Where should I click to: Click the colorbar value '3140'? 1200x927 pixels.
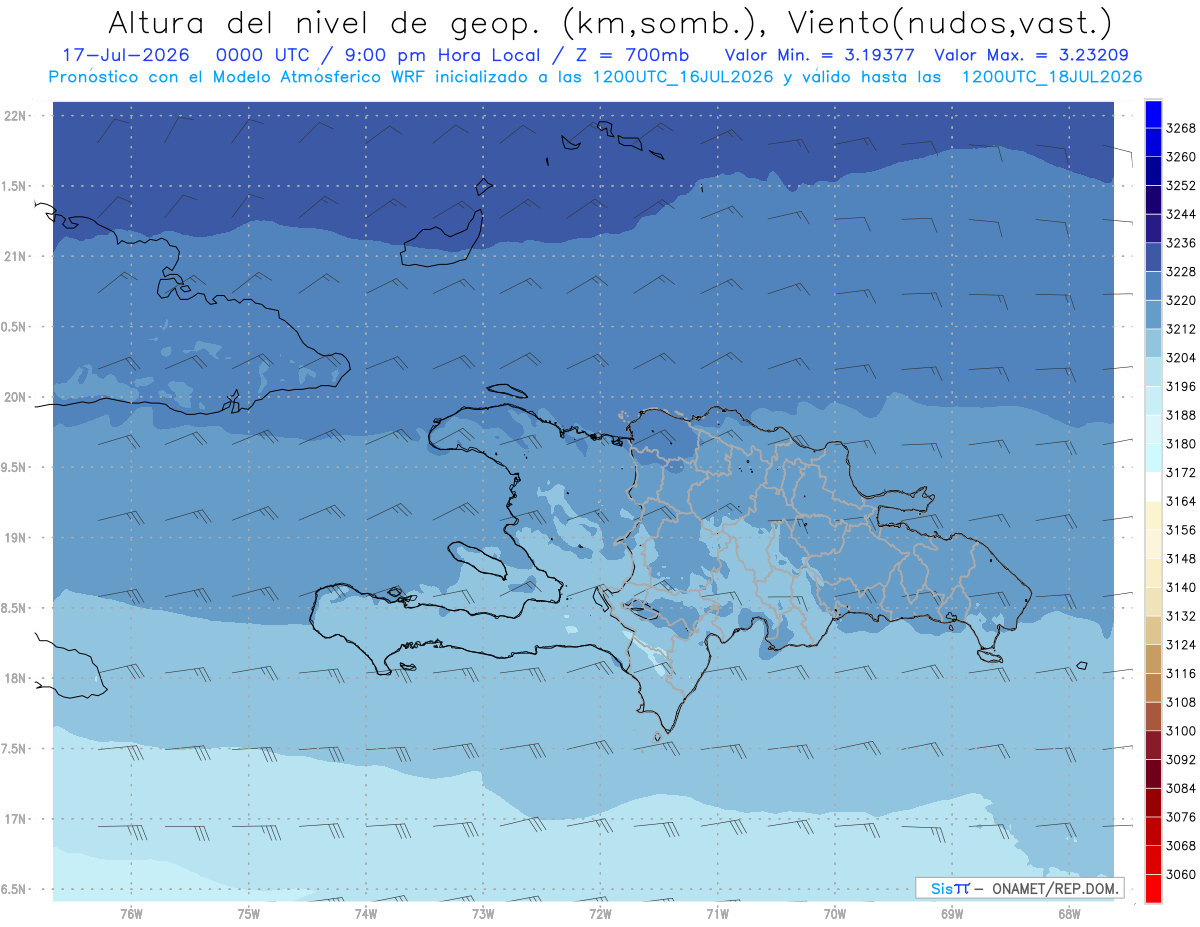[1181, 587]
